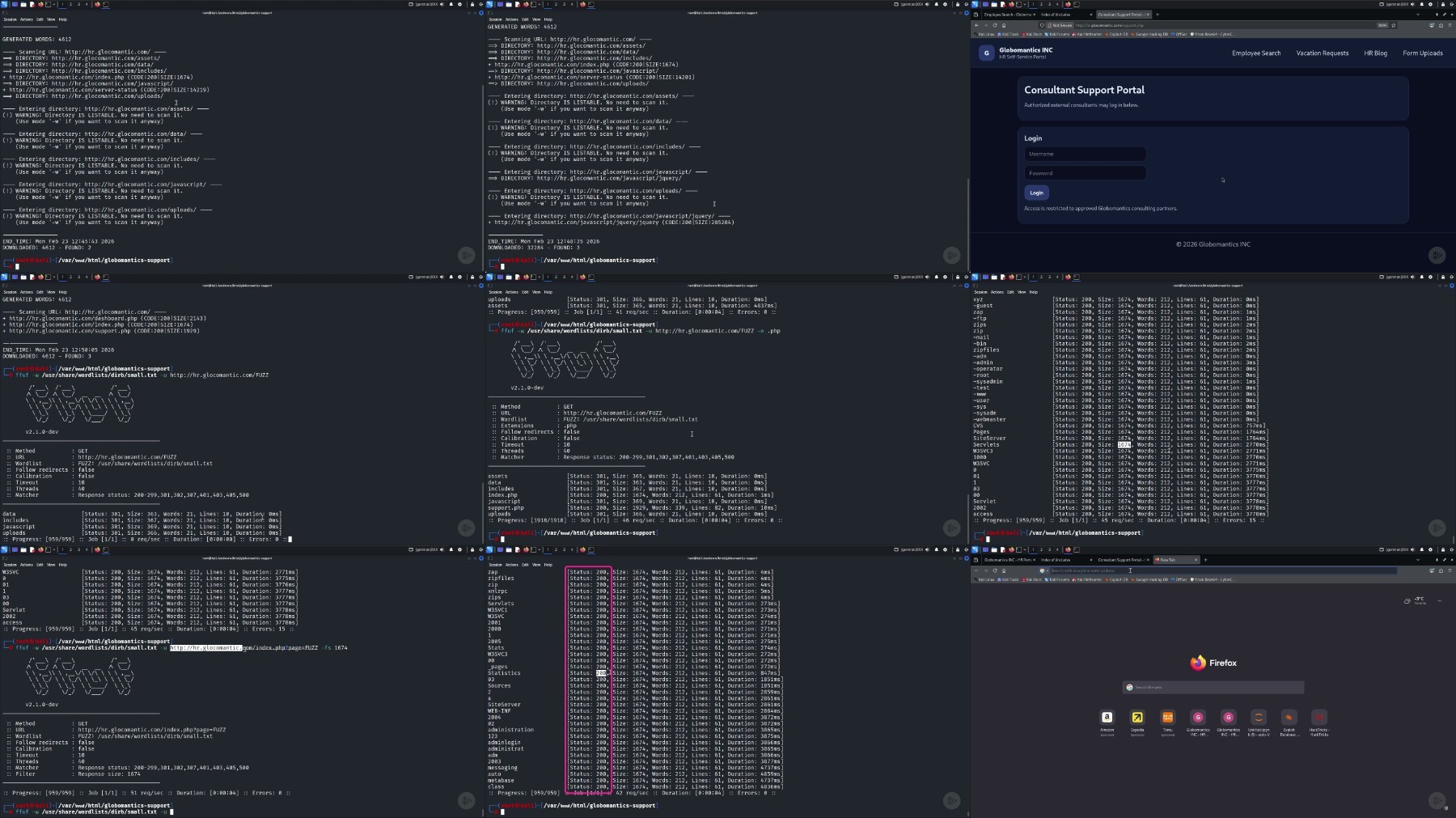Open Session menu in terminal listing dashboard.php
The height and width of the screenshot is (818, 1456).
(x=10, y=292)
